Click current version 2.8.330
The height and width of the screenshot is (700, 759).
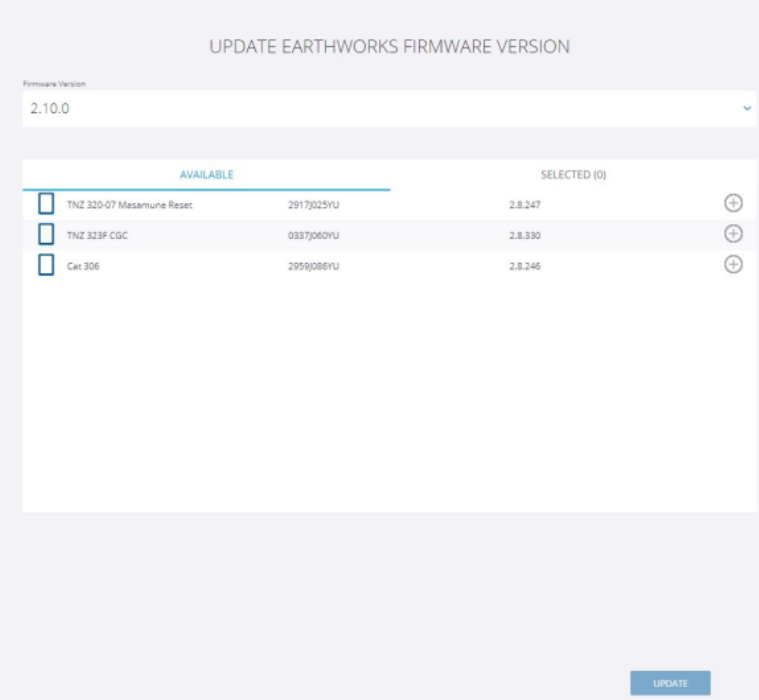525,236
